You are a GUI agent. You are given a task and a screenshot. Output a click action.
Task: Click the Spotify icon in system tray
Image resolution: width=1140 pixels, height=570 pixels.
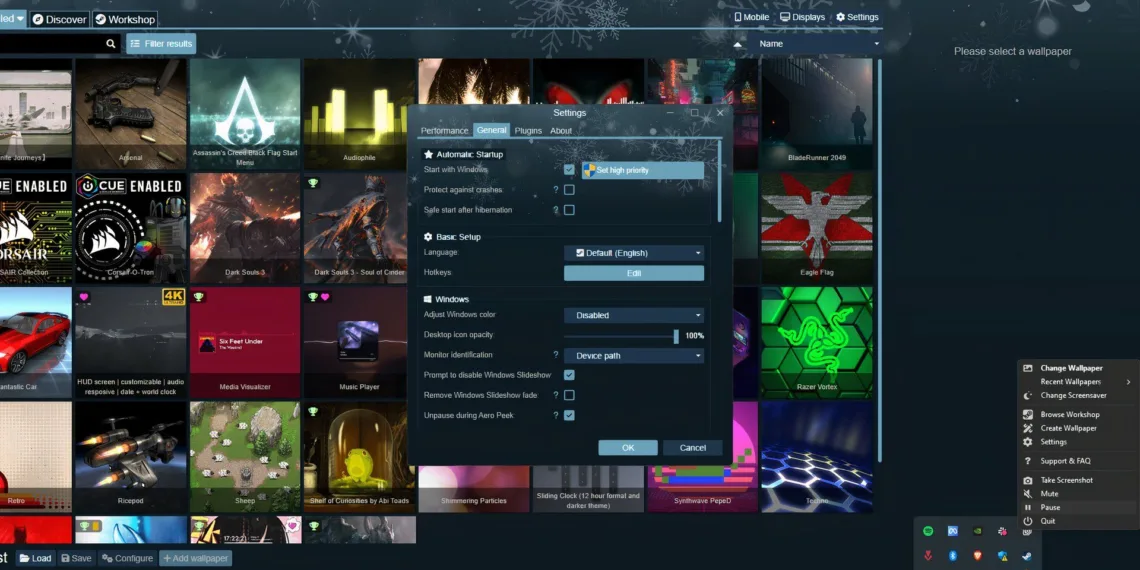click(x=929, y=531)
